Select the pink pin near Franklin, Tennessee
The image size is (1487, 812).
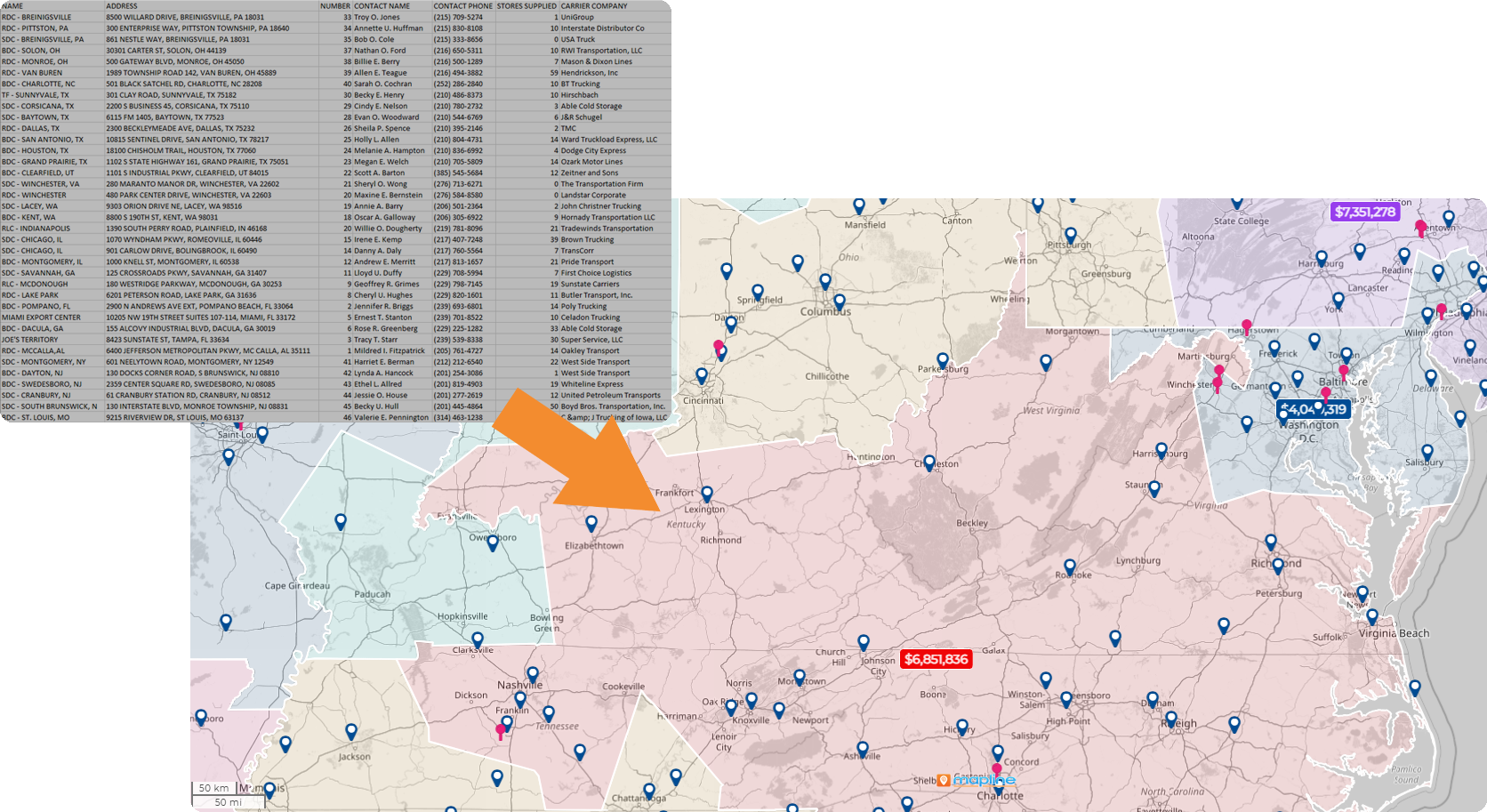pyautogui.click(x=501, y=728)
